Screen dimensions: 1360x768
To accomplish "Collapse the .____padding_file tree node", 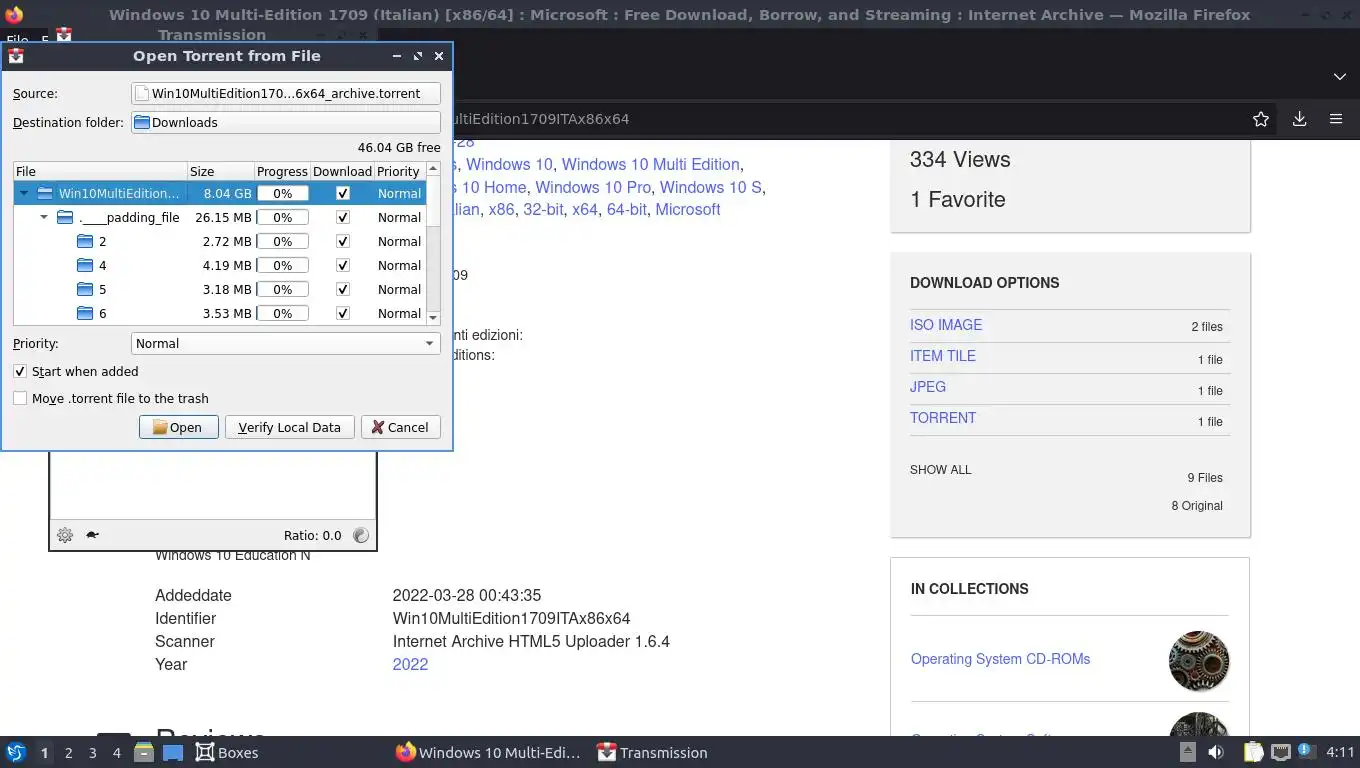I will click(x=44, y=217).
